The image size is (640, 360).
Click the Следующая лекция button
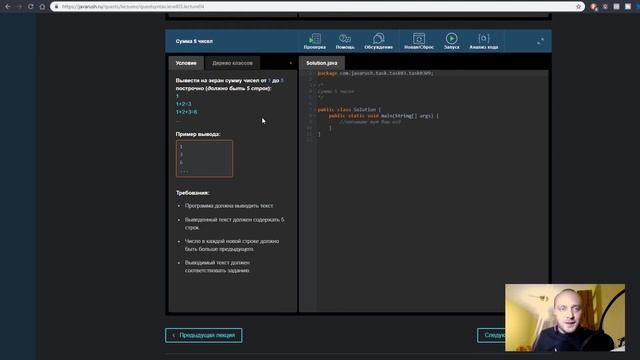(491, 335)
